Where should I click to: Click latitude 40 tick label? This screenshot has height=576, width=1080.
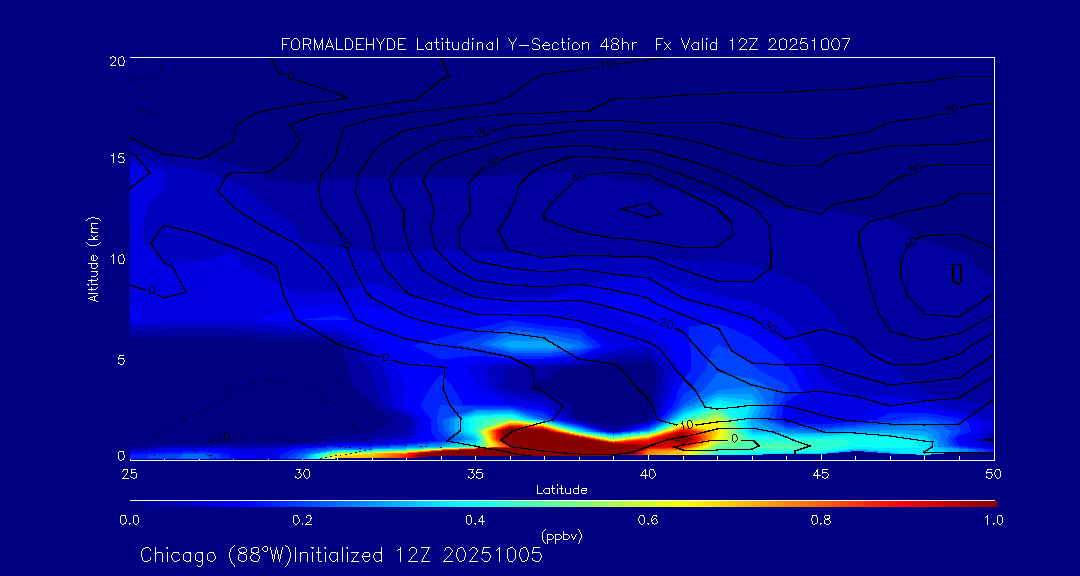[648, 474]
